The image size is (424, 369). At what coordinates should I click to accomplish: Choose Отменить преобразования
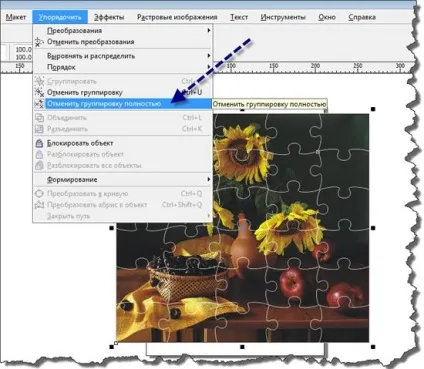pyautogui.click(x=123, y=42)
